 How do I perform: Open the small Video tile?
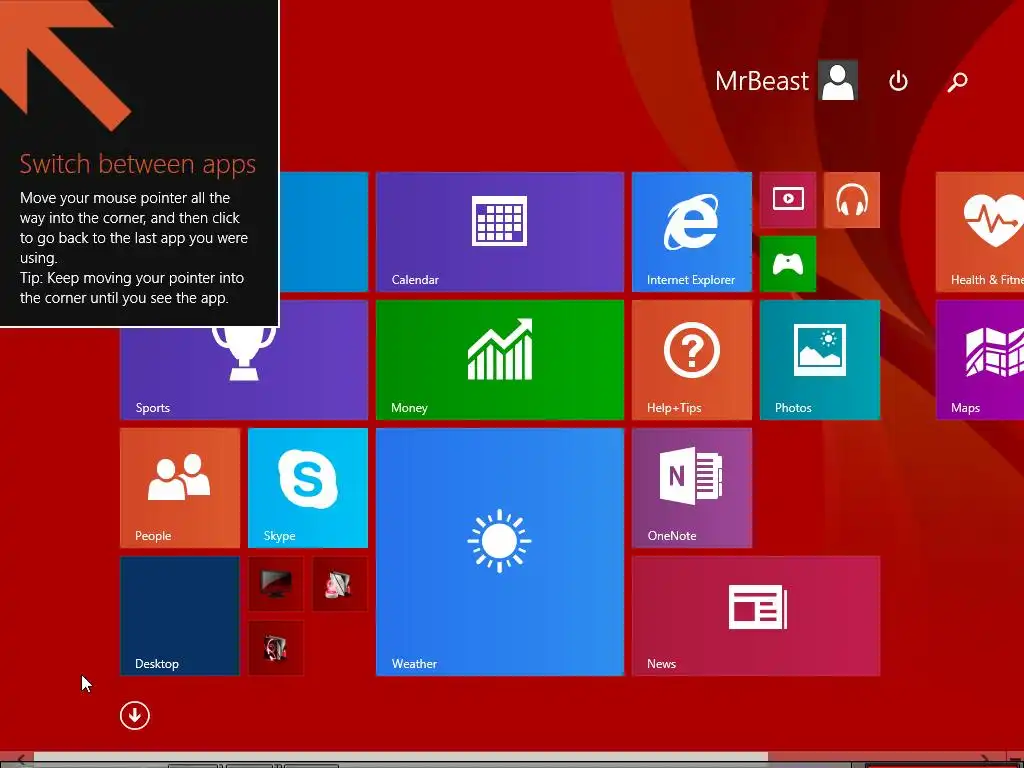[788, 200]
